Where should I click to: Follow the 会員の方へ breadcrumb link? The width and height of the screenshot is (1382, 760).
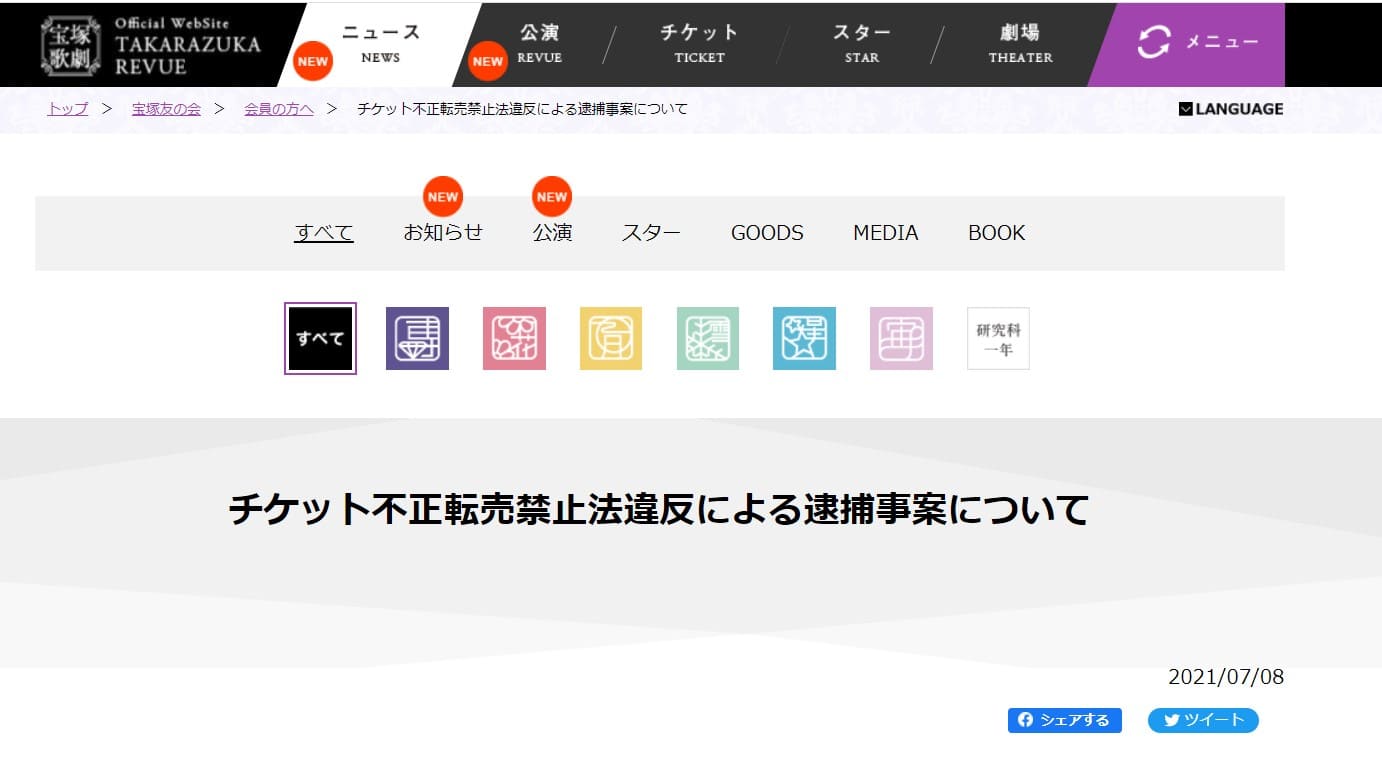[279, 109]
